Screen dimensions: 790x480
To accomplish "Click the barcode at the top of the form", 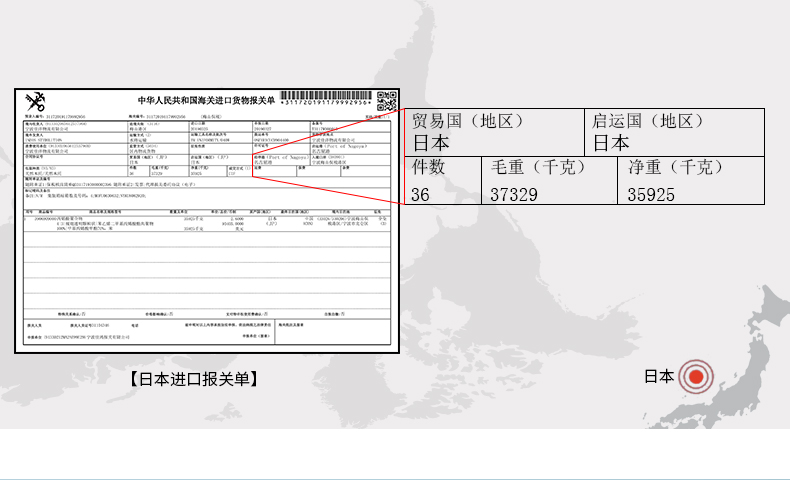I will point(327,97).
